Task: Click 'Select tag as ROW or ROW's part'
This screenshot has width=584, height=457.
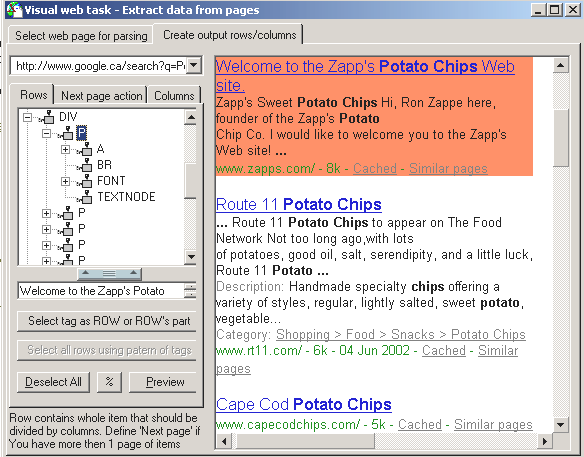Action: click(107, 321)
